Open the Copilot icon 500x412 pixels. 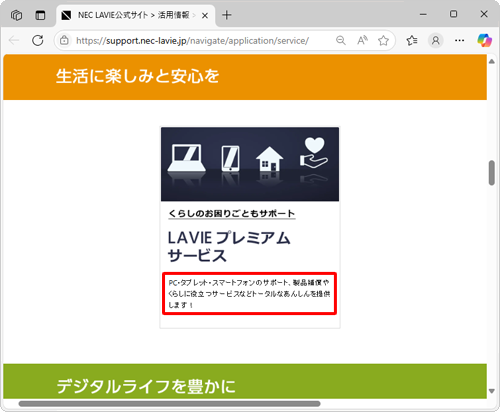pos(484,41)
